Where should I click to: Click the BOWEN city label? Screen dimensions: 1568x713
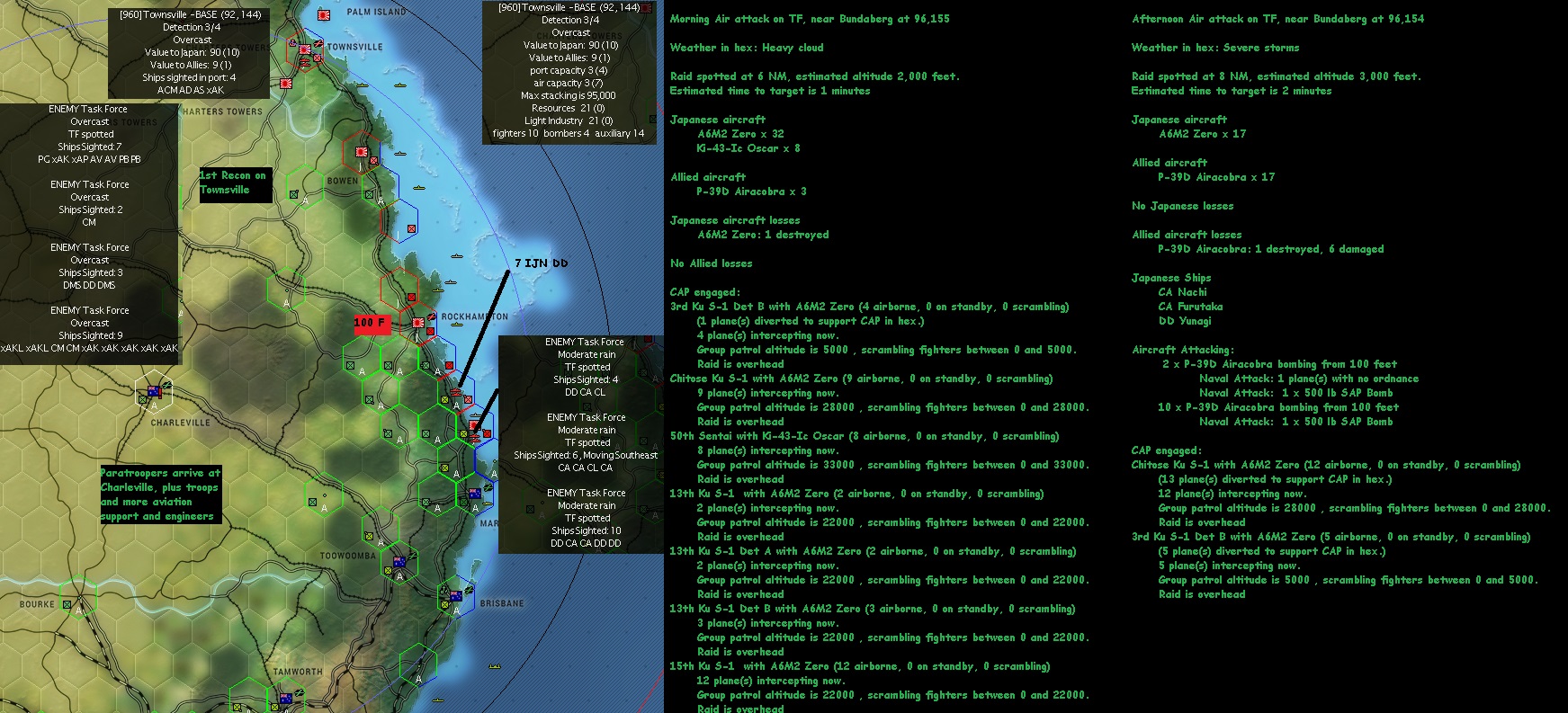(x=342, y=181)
